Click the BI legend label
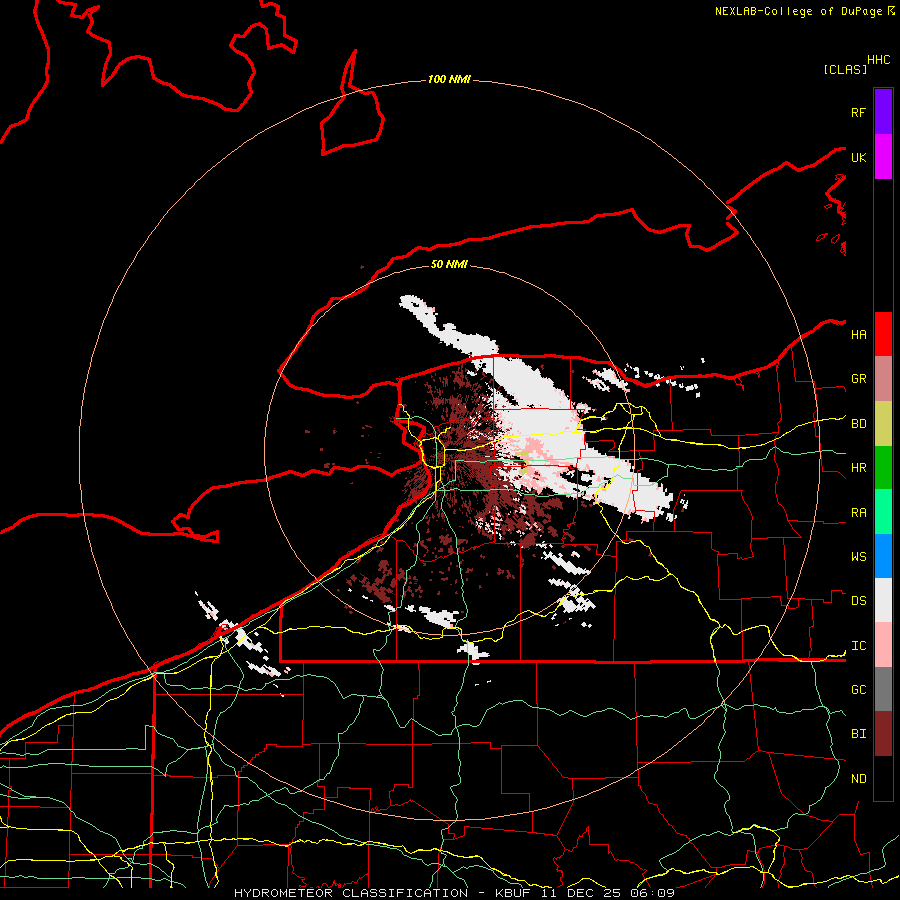This screenshot has height=900, width=900. 858,734
